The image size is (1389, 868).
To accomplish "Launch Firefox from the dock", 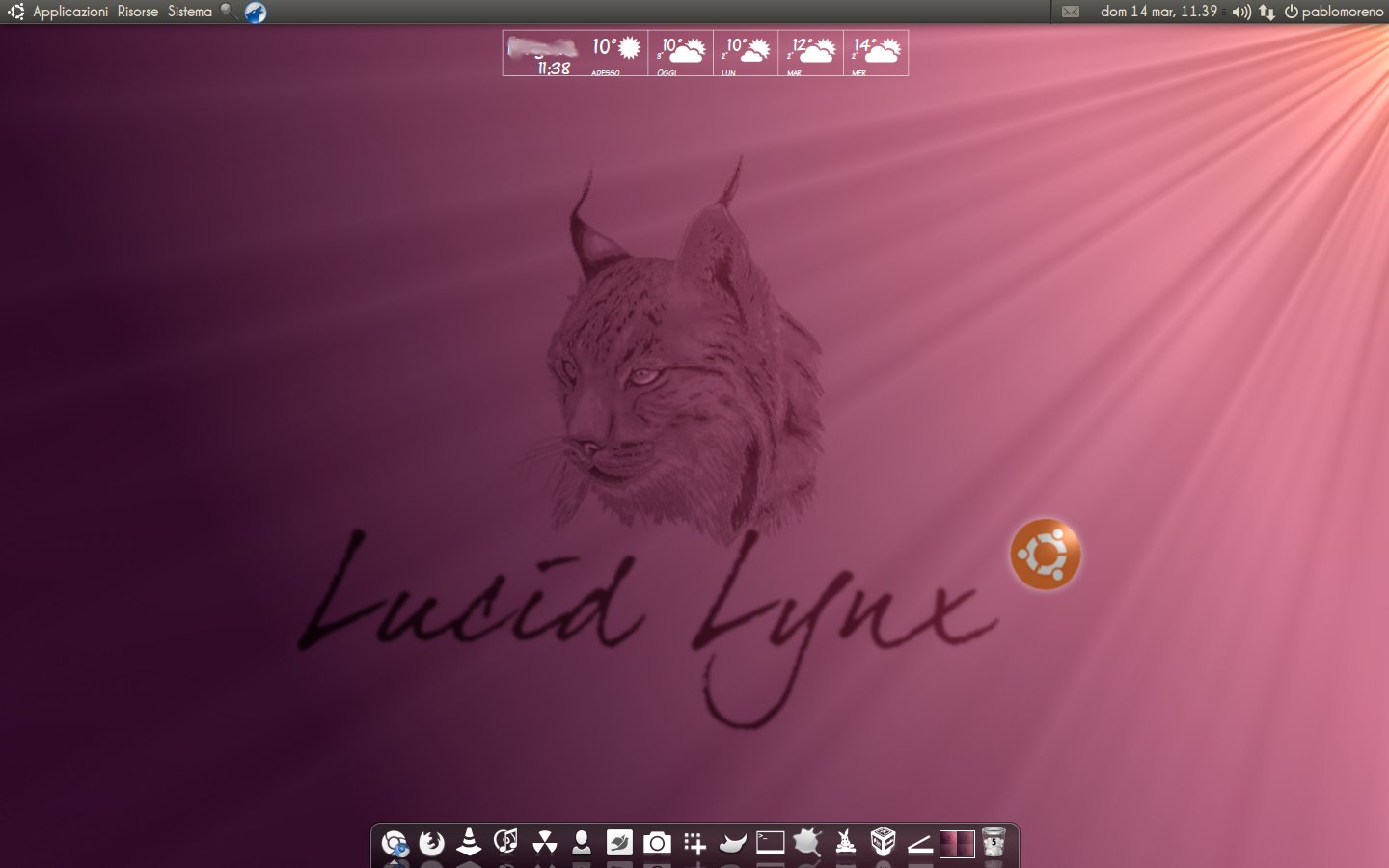I will (431, 843).
